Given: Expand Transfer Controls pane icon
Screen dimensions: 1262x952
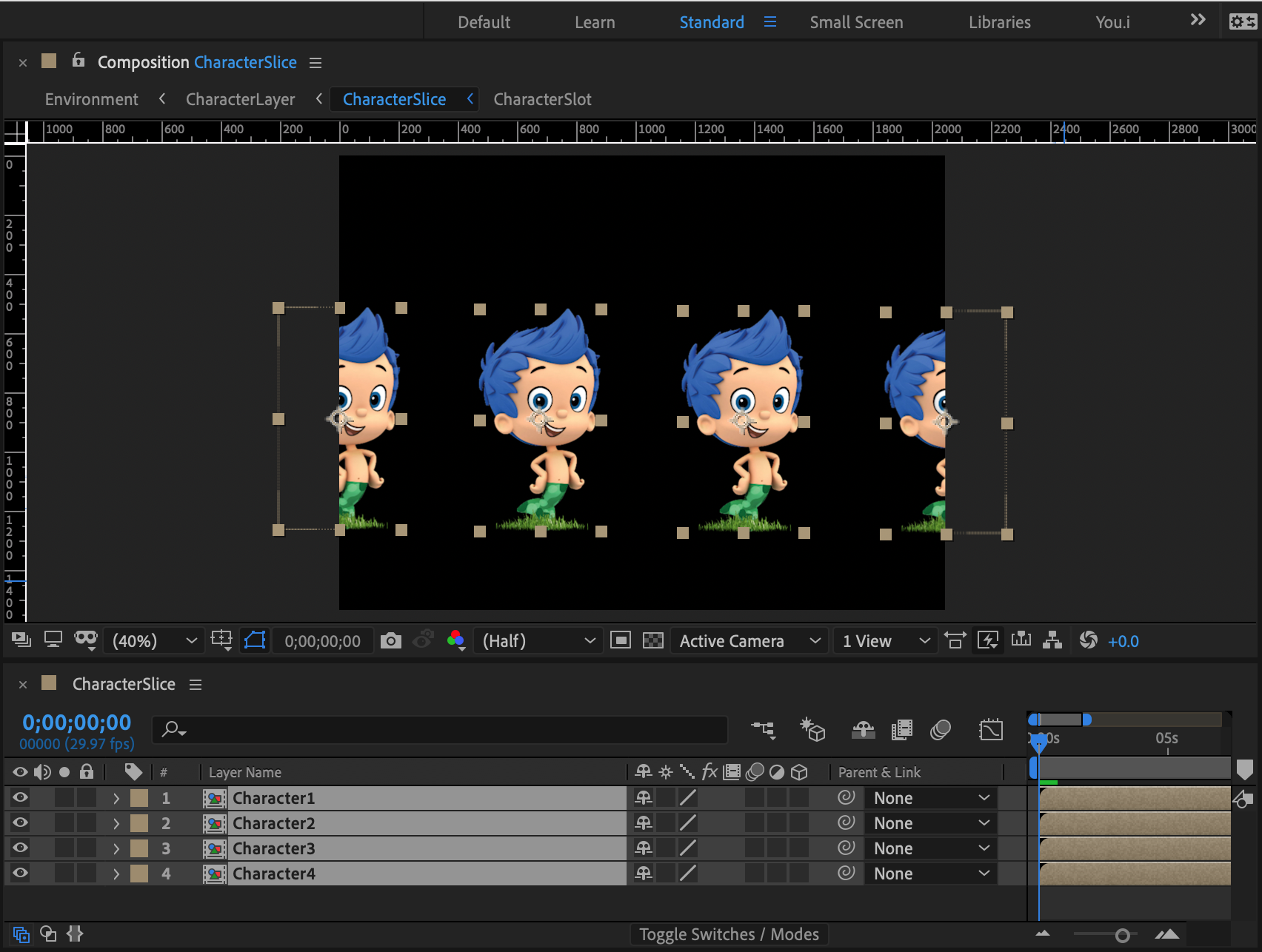Looking at the screenshot, I should coord(48,934).
